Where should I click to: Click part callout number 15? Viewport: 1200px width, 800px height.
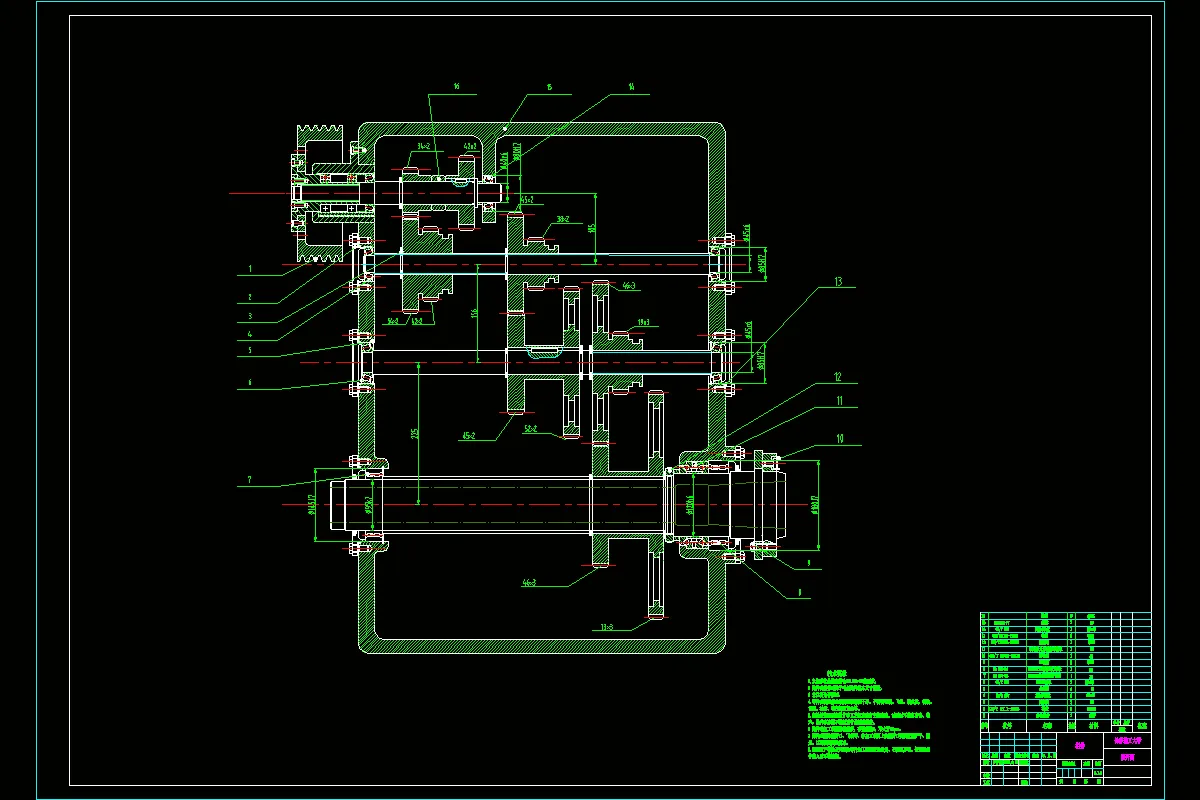pyautogui.click(x=549, y=88)
